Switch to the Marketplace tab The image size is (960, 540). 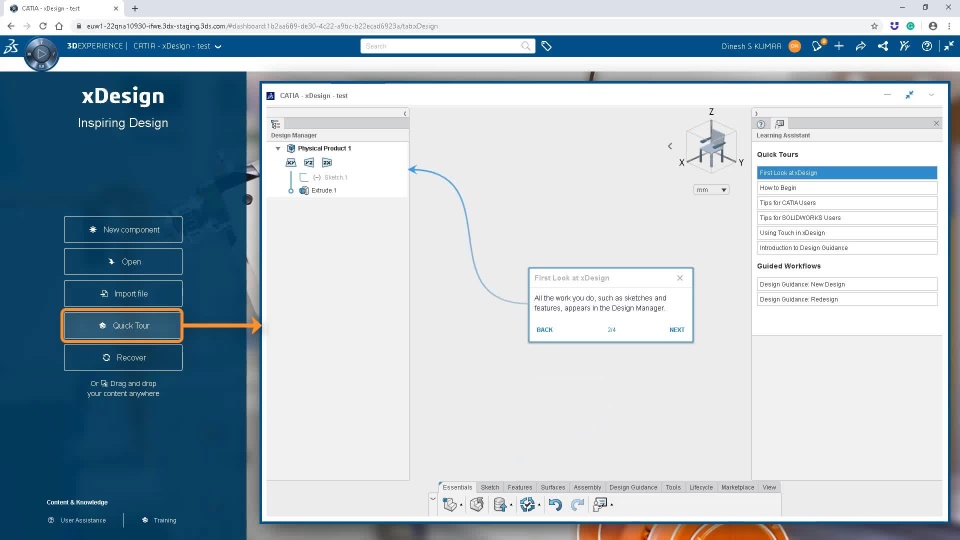click(738, 487)
